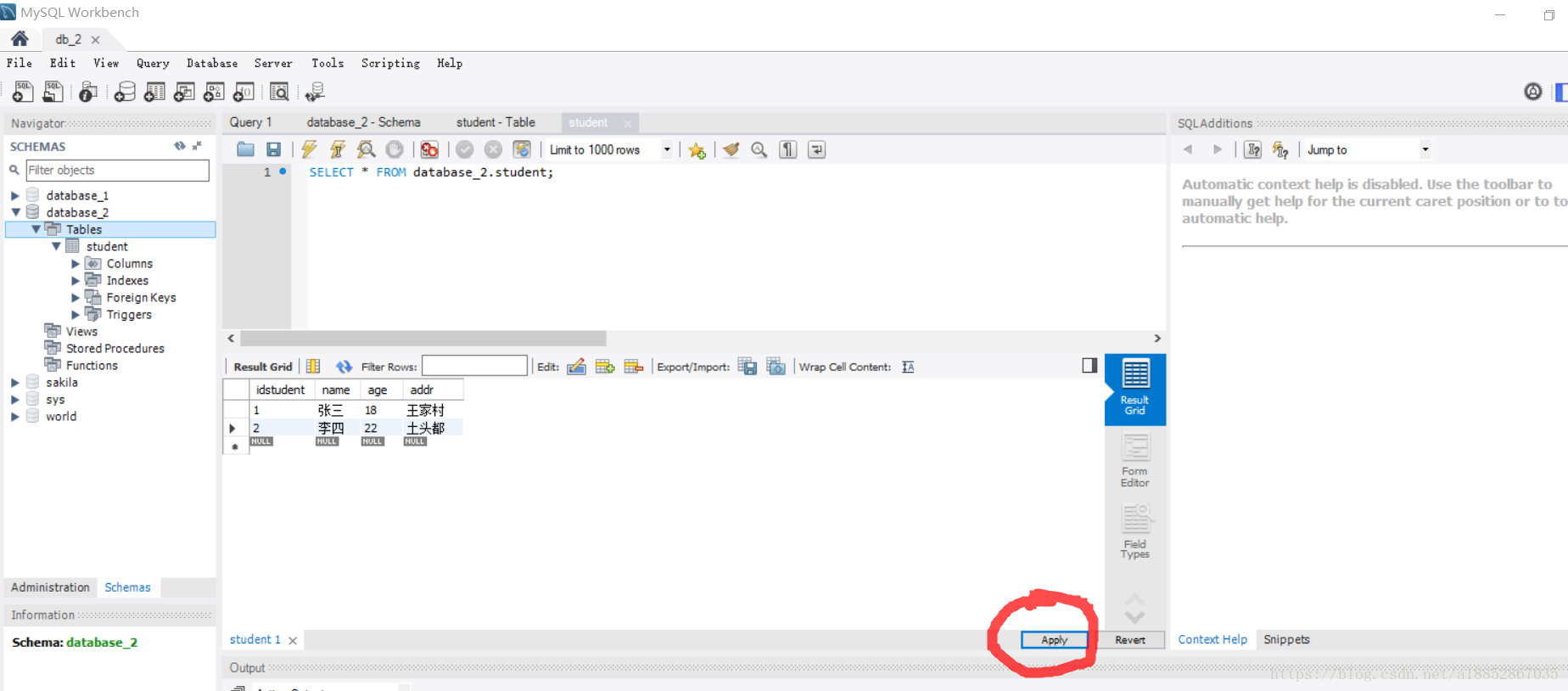Toggle the result side panel visibility
This screenshot has height=691, width=1568.
(x=1089, y=365)
